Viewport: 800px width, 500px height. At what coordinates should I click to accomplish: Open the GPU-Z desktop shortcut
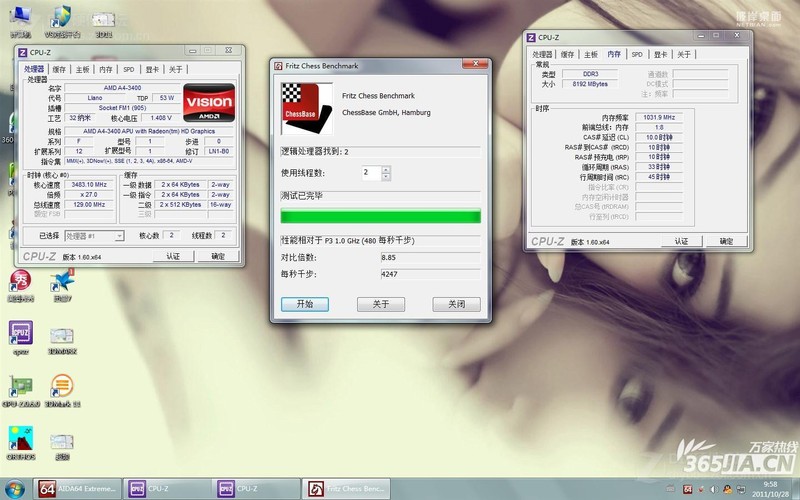tap(19, 388)
